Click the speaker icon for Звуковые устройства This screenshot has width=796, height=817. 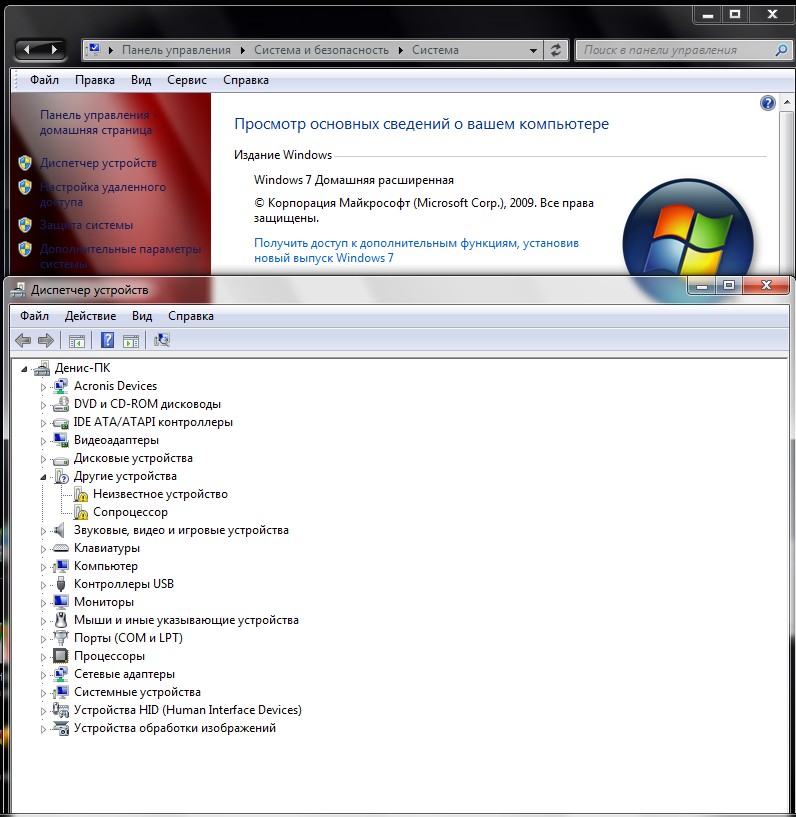(60, 530)
